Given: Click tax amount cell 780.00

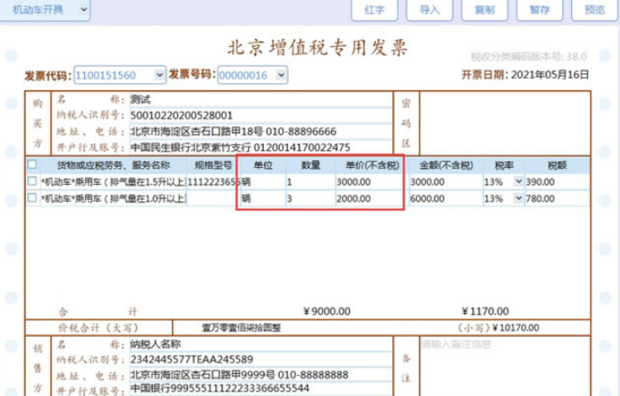Looking at the screenshot, I should point(557,198).
